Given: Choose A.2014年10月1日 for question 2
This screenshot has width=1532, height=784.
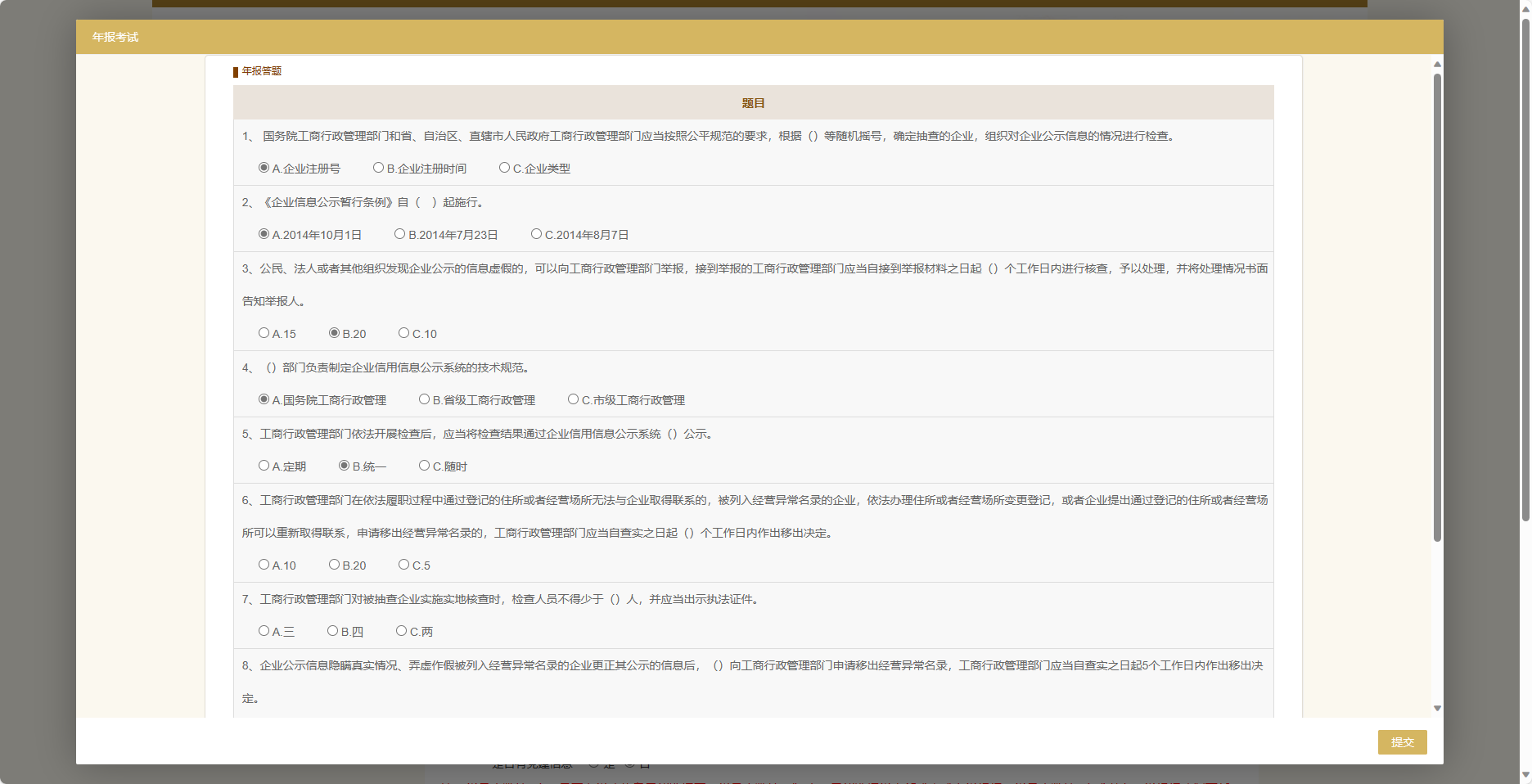Looking at the screenshot, I should 264,234.
